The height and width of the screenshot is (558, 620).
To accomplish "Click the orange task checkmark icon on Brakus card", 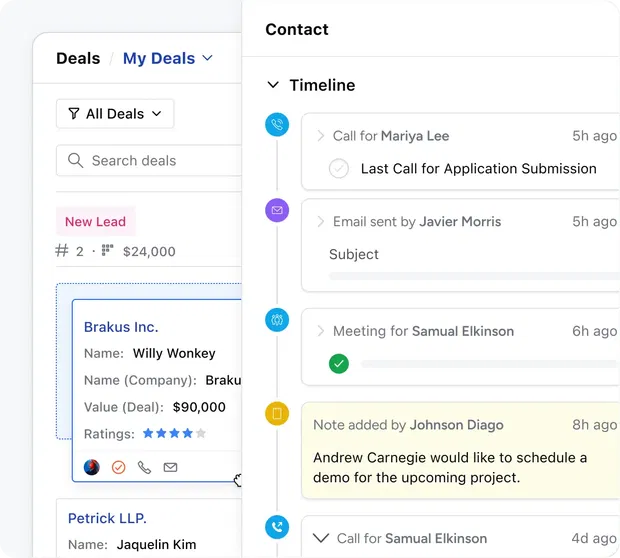I will pyautogui.click(x=118, y=467).
